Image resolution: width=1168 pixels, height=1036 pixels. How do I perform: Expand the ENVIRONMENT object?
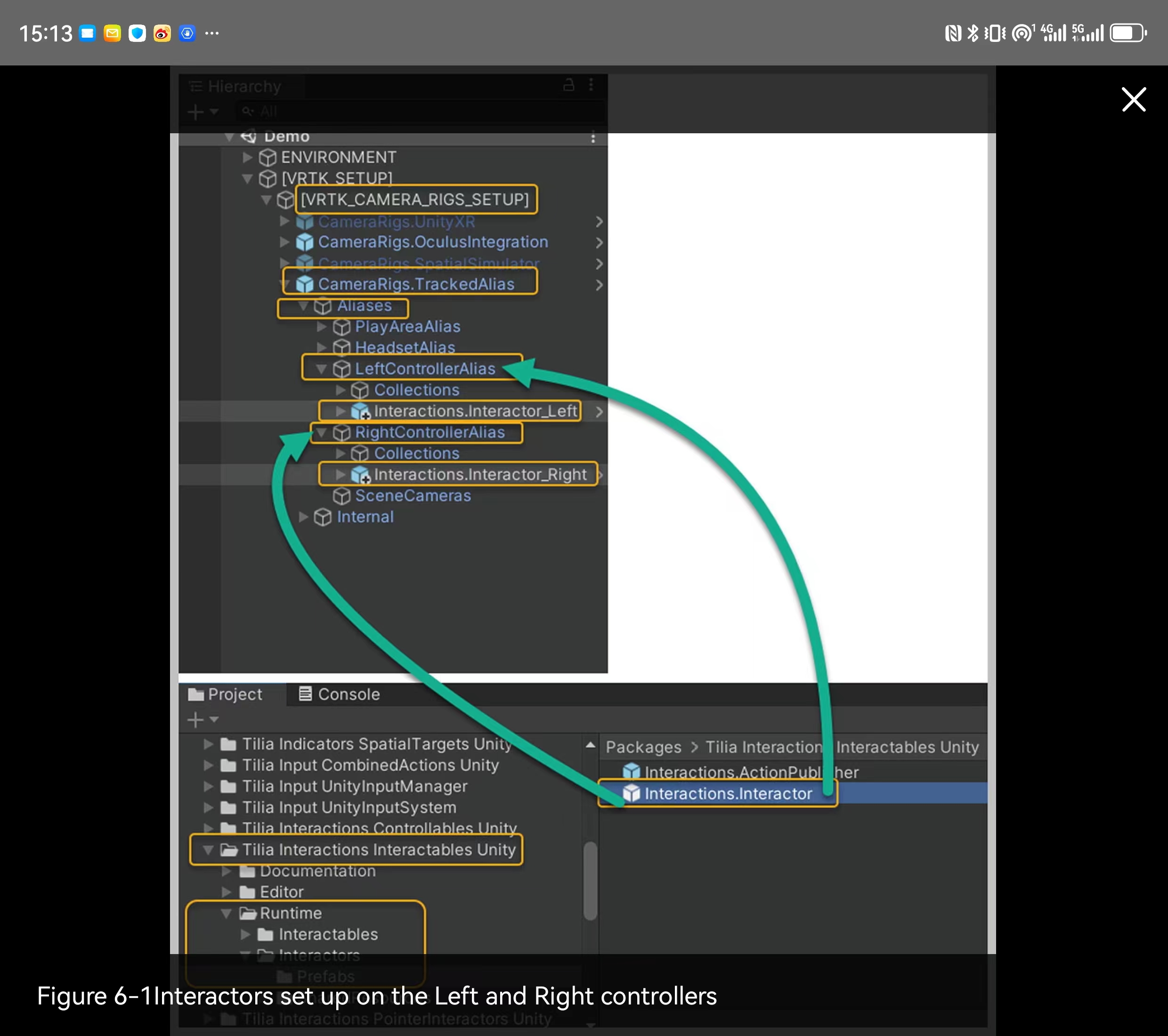tap(247, 157)
